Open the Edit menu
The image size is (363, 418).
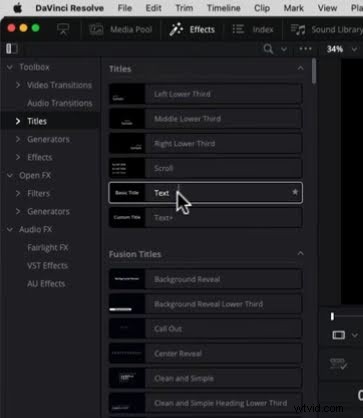coord(153,8)
